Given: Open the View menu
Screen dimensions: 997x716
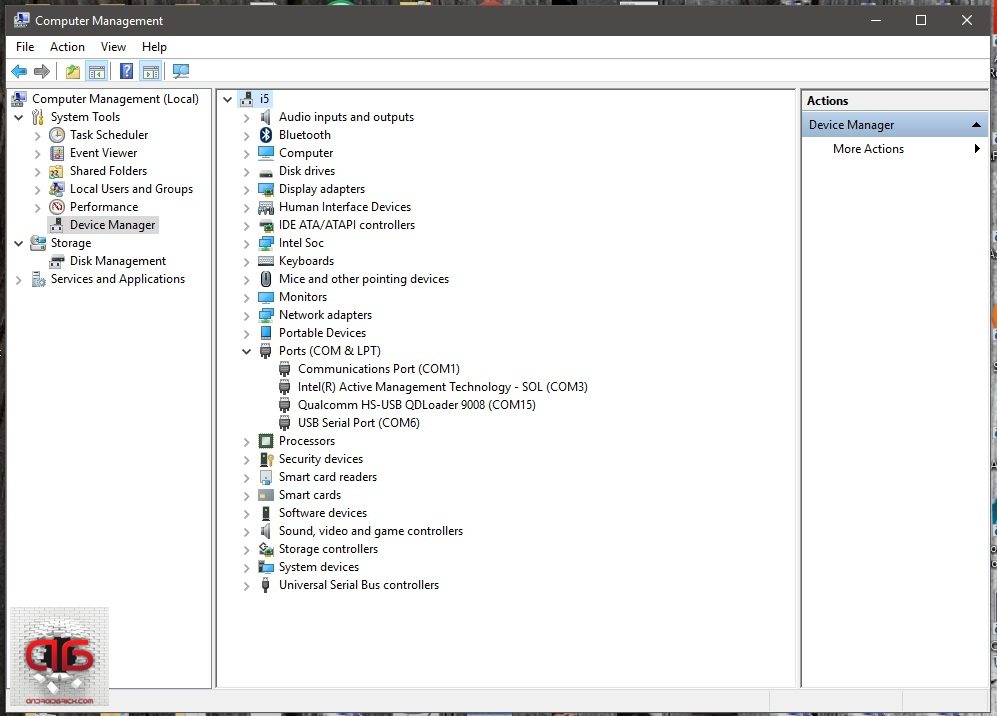Looking at the screenshot, I should tap(113, 47).
